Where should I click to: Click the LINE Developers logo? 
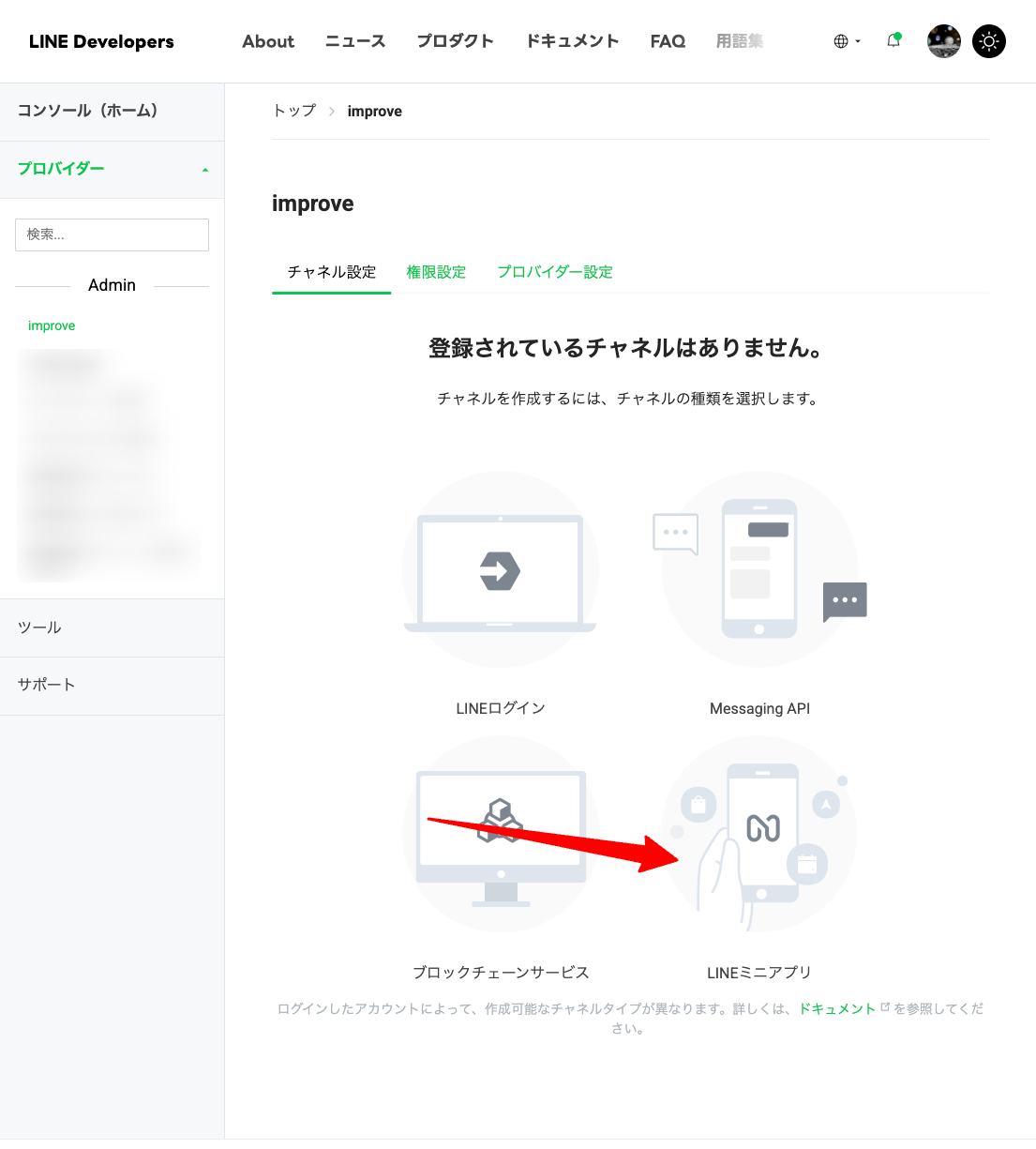pos(101,41)
